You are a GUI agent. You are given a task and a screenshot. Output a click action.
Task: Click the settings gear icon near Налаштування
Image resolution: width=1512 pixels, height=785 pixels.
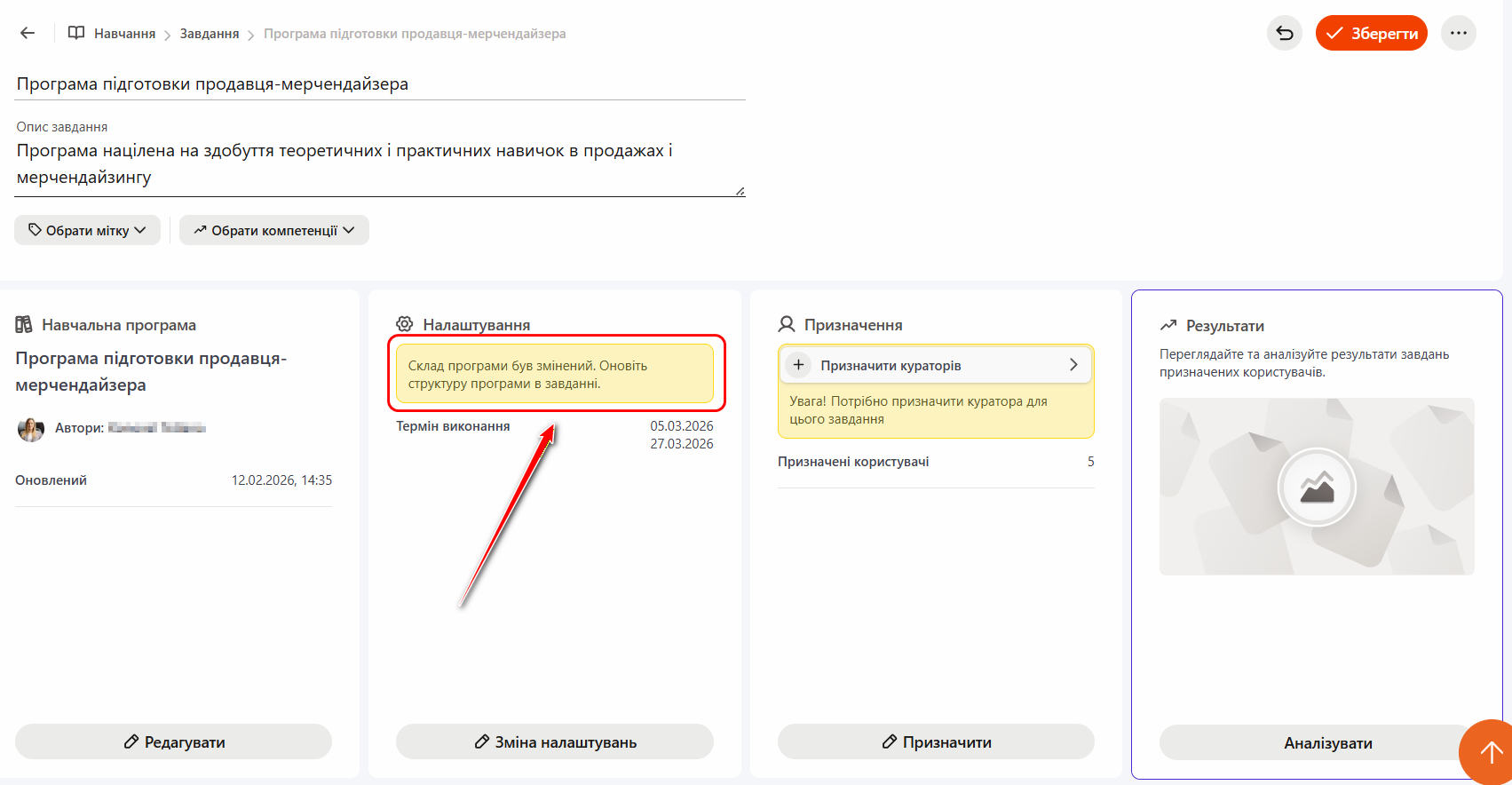click(405, 324)
